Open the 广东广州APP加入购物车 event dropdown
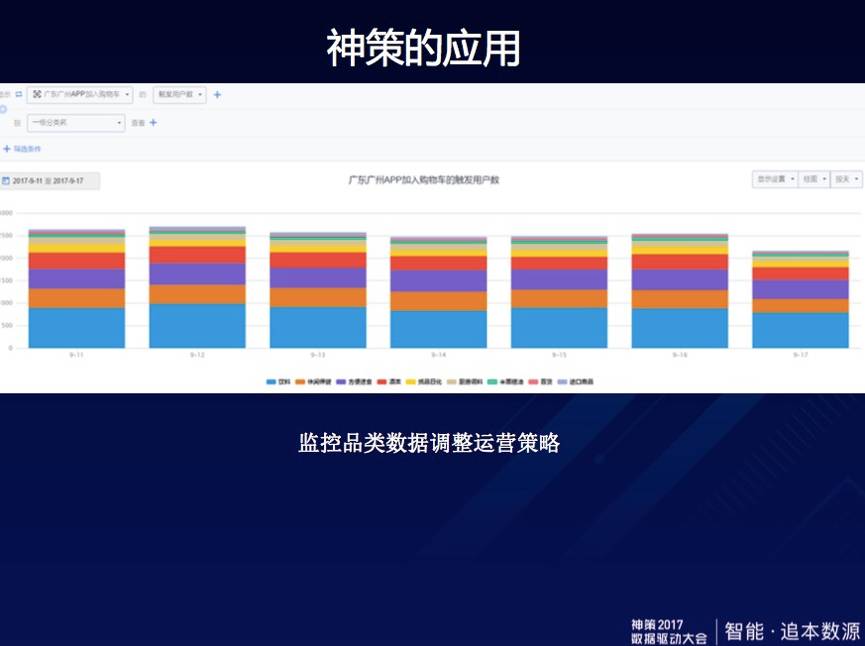This screenshot has width=865, height=646. coord(80,95)
